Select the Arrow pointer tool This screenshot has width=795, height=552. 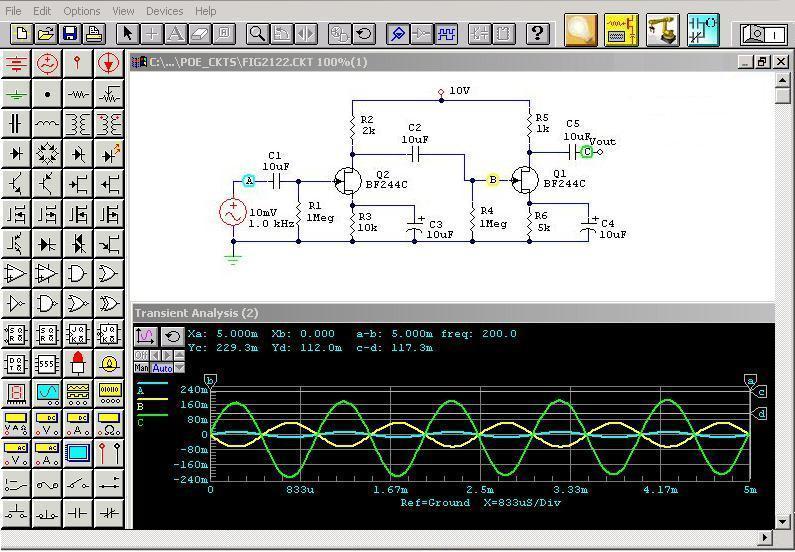coord(128,33)
